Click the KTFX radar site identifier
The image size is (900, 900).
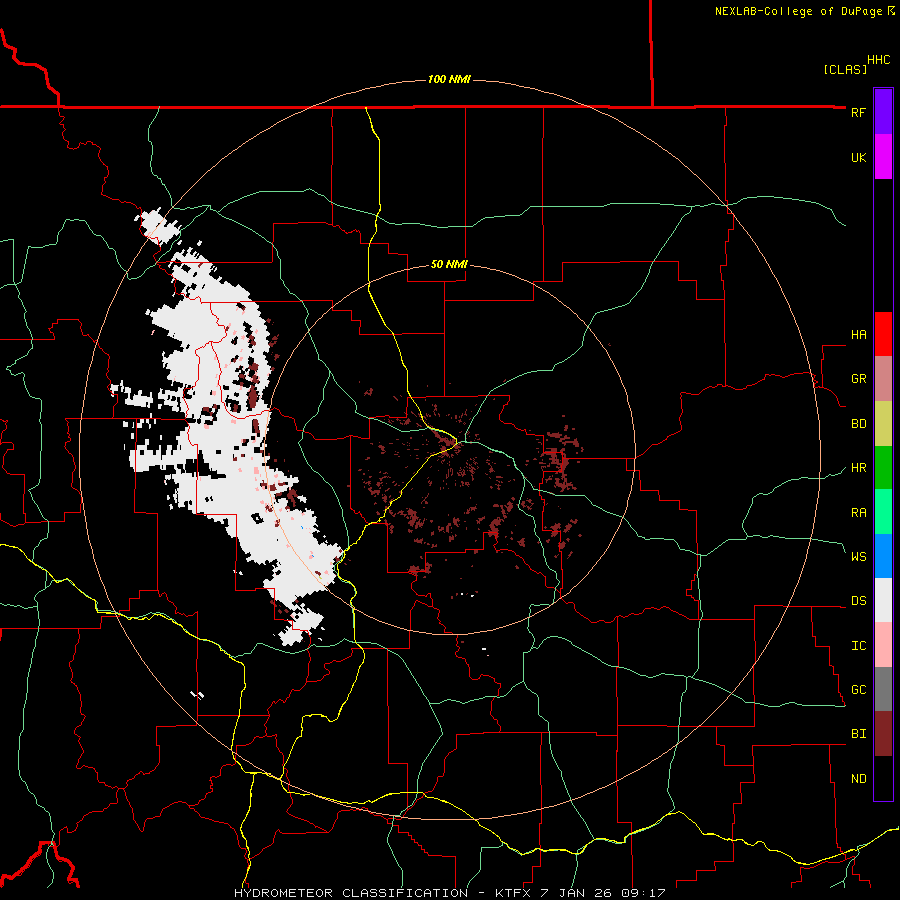(x=514, y=893)
